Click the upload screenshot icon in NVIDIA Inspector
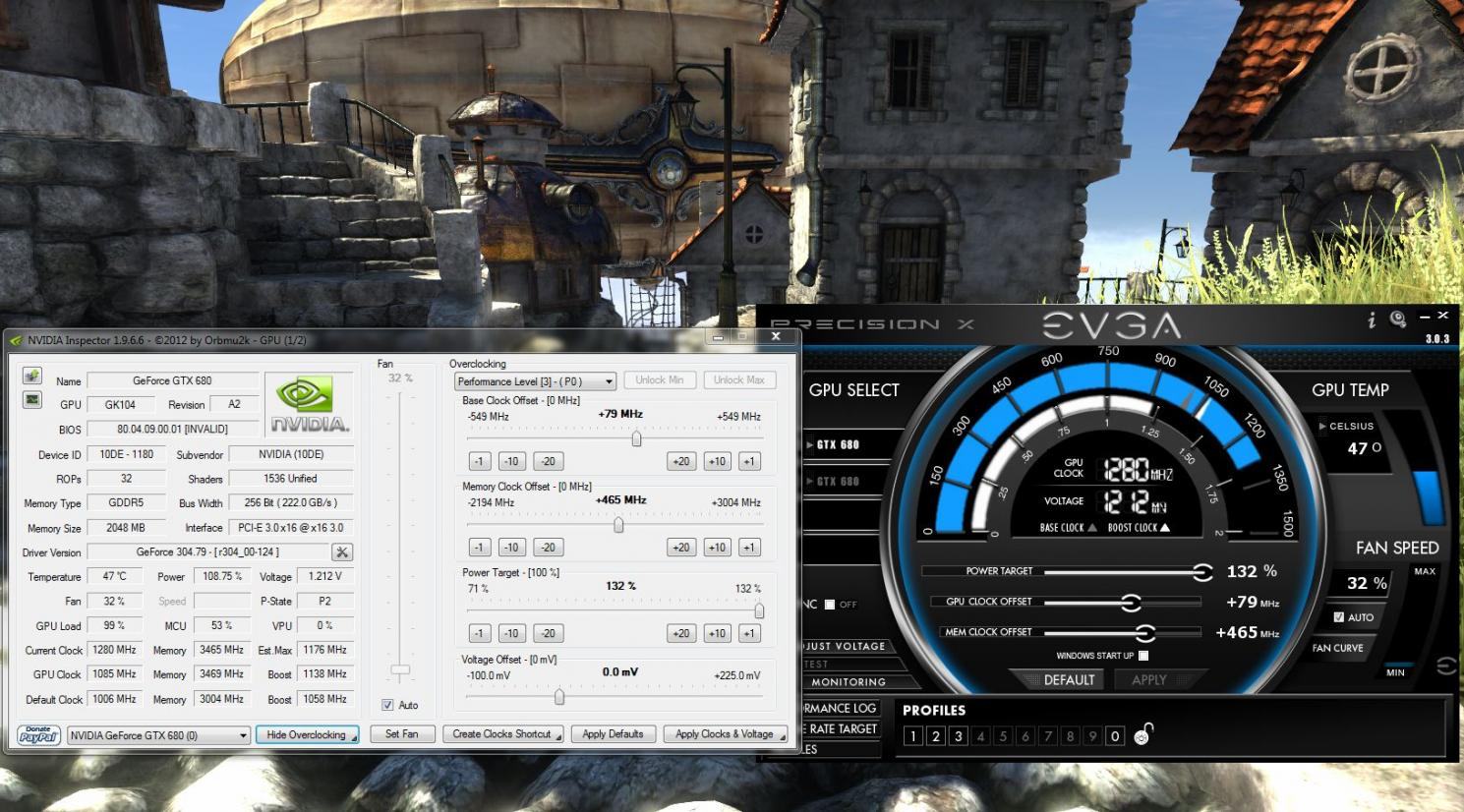 [31, 377]
